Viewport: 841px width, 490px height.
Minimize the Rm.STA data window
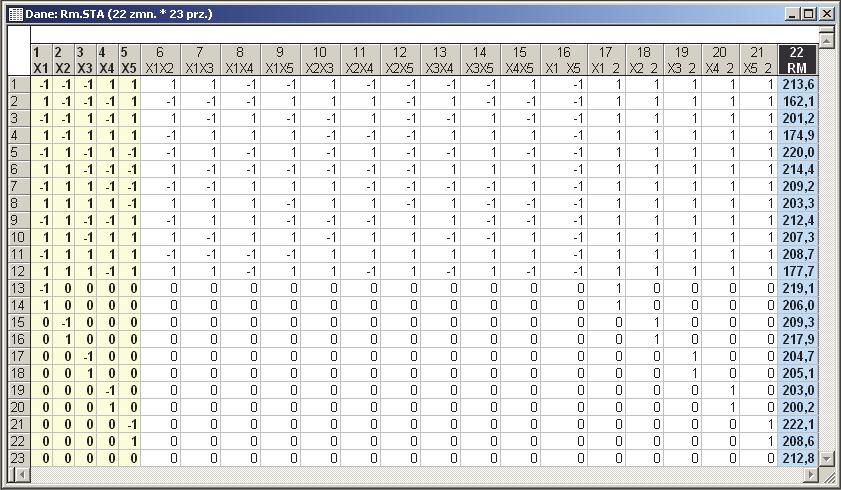pos(793,14)
